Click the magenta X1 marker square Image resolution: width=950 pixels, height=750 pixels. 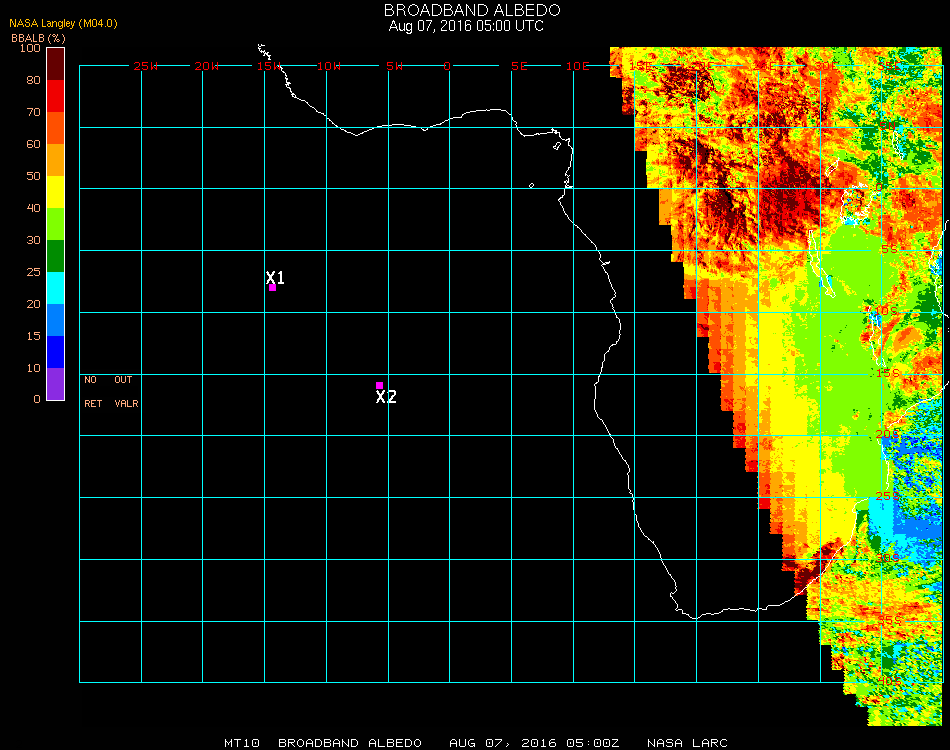pyautogui.click(x=273, y=287)
